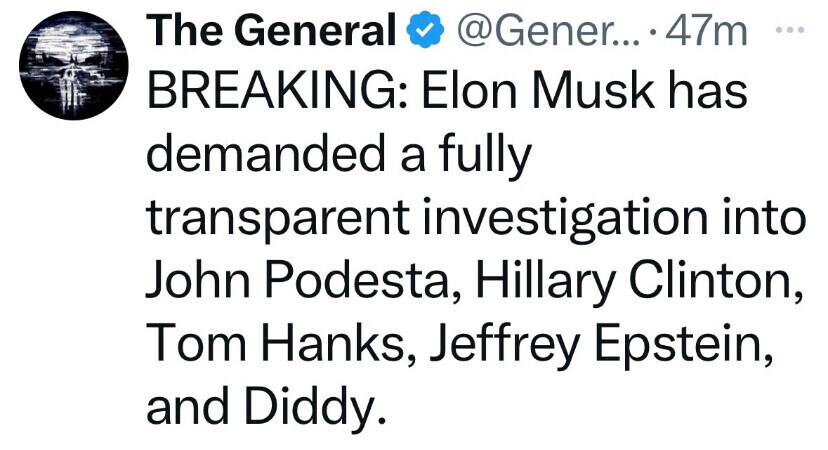The height and width of the screenshot is (450, 828).
Task: Open "The General" display name profile link
Action: tap(273, 33)
